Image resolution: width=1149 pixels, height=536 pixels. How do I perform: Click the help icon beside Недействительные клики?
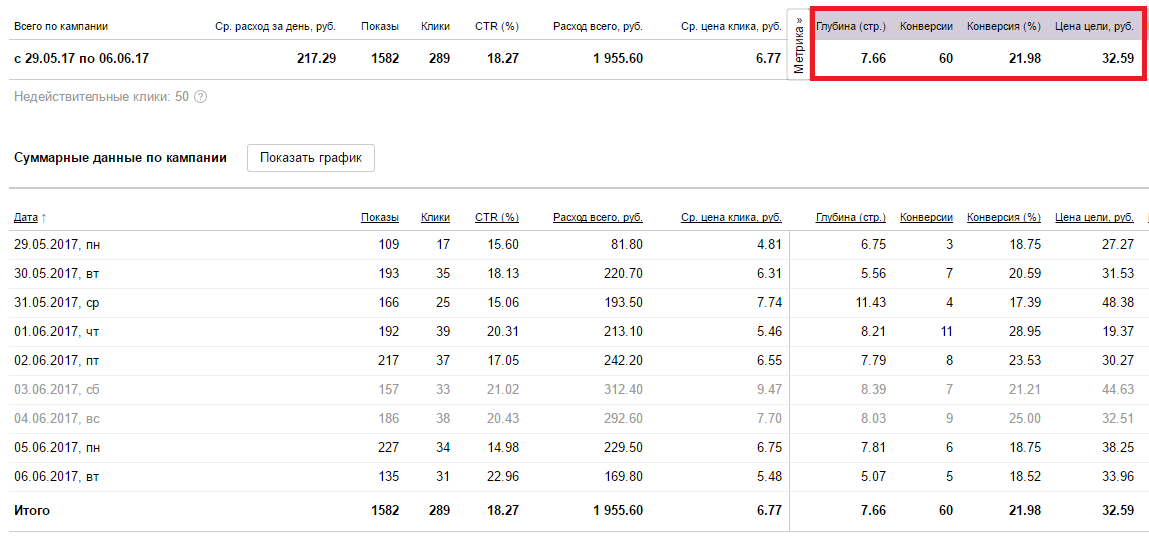pyautogui.click(x=200, y=97)
